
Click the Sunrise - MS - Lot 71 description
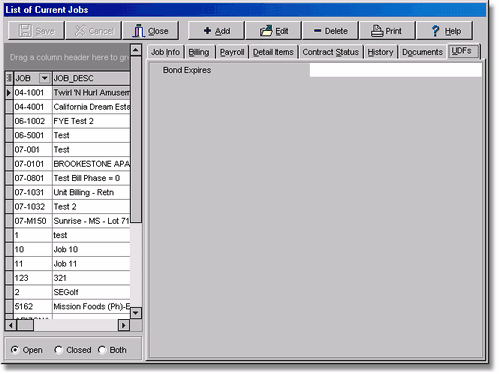point(91,221)
